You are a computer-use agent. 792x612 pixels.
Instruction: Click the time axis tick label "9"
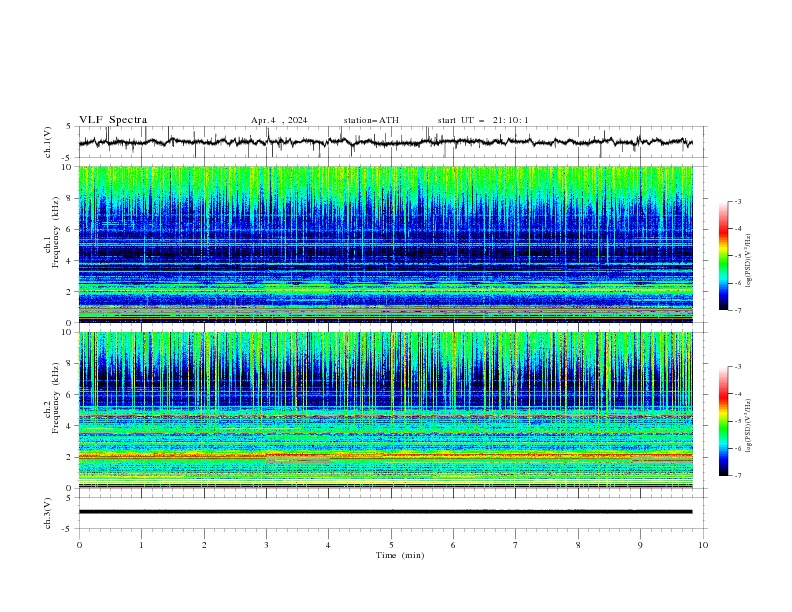(x=640, y=545)
